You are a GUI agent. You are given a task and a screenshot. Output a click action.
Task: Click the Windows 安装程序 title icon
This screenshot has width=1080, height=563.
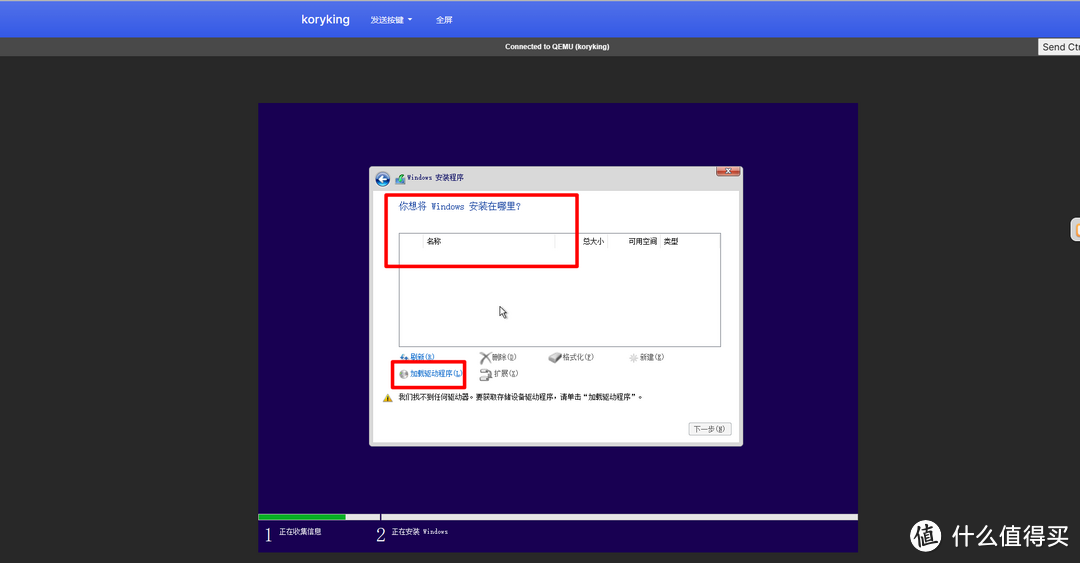pyautogui.click(x=400, y=179)
